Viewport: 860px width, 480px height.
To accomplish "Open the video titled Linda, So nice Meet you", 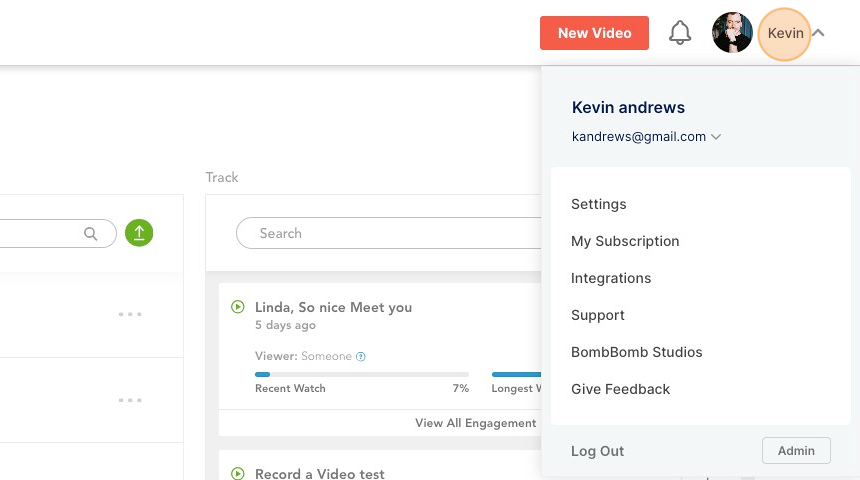I will coord(333,307).
